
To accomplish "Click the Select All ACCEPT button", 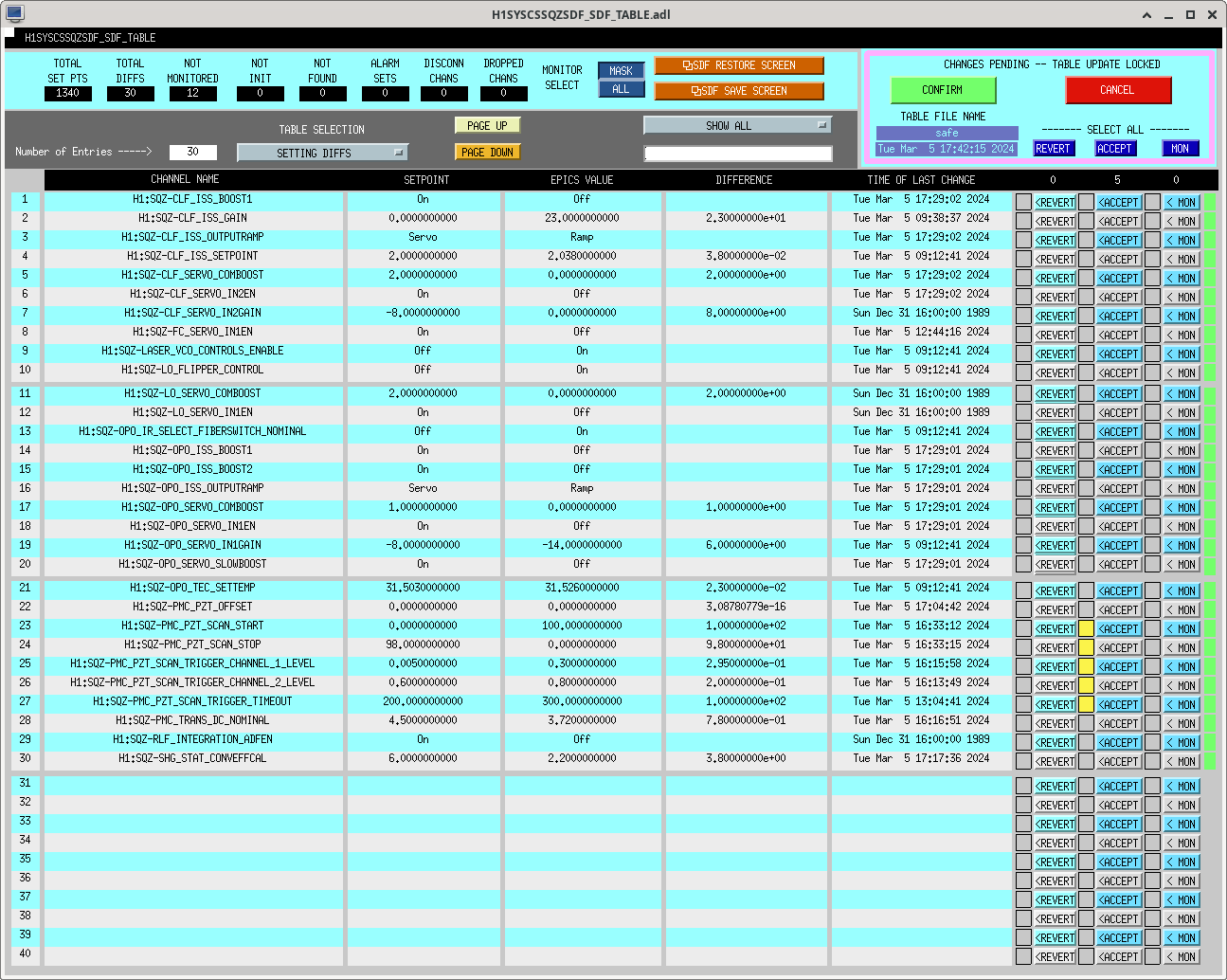I will (x=1114, y=149).
